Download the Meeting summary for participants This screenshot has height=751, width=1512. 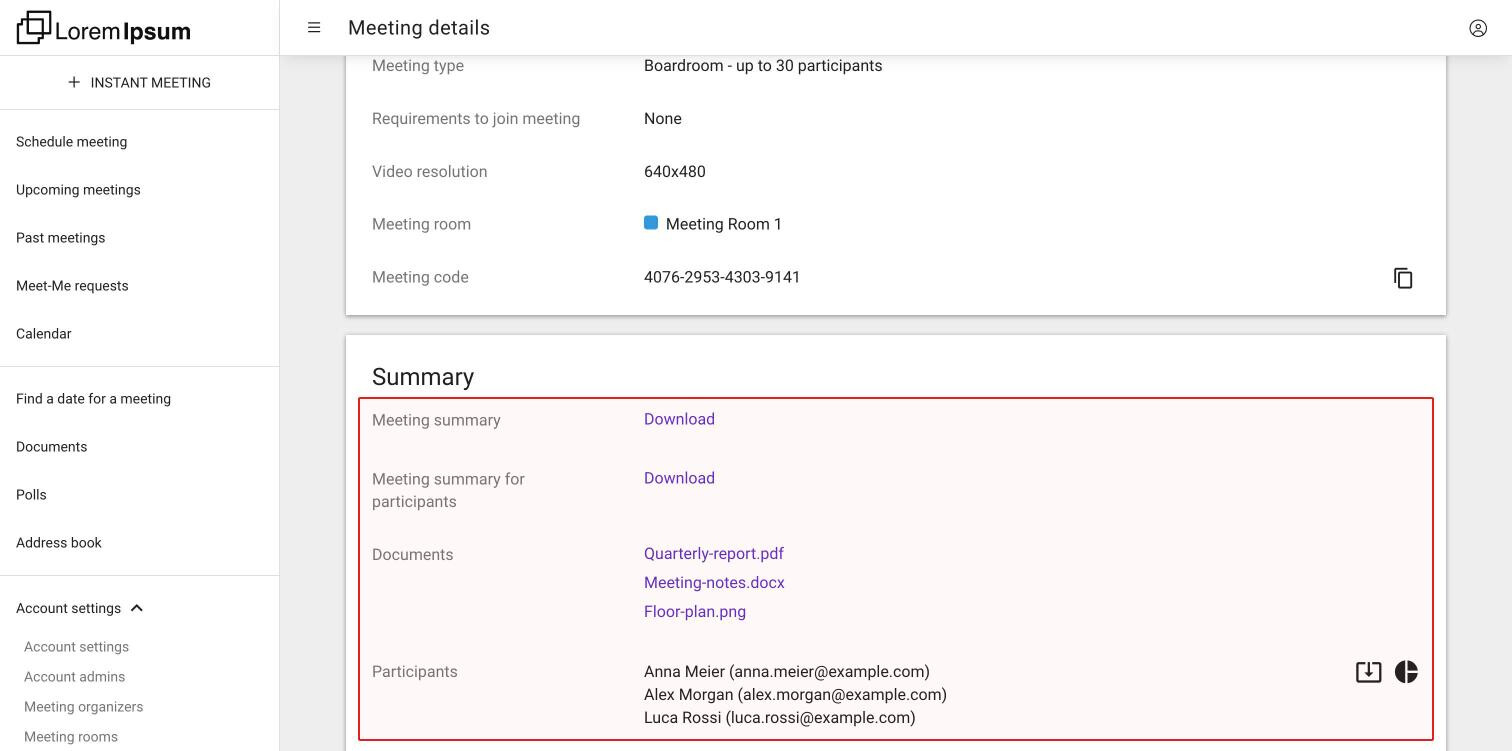coord(679,478)
